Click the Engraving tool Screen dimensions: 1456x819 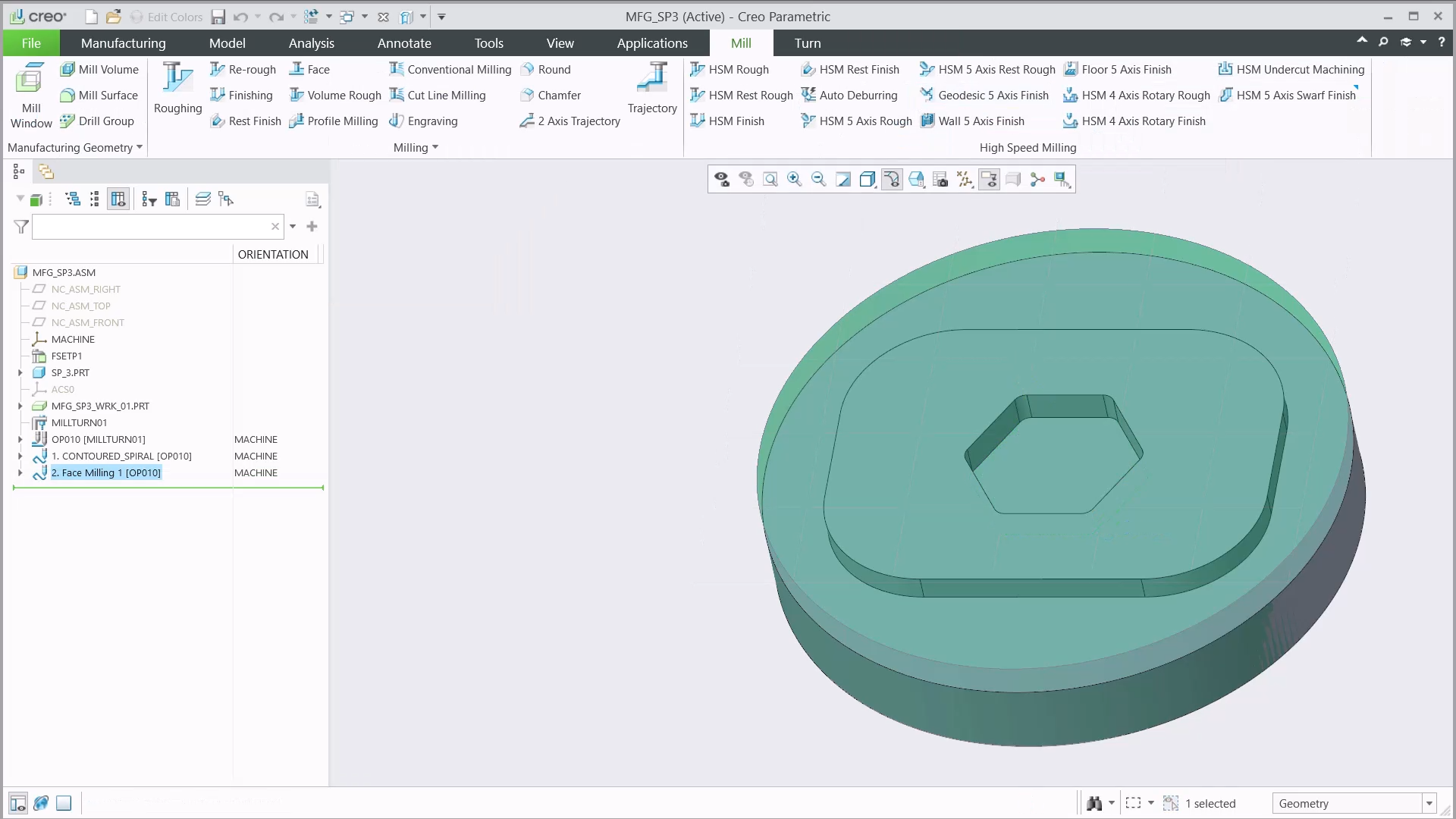[x=424, y=121]
